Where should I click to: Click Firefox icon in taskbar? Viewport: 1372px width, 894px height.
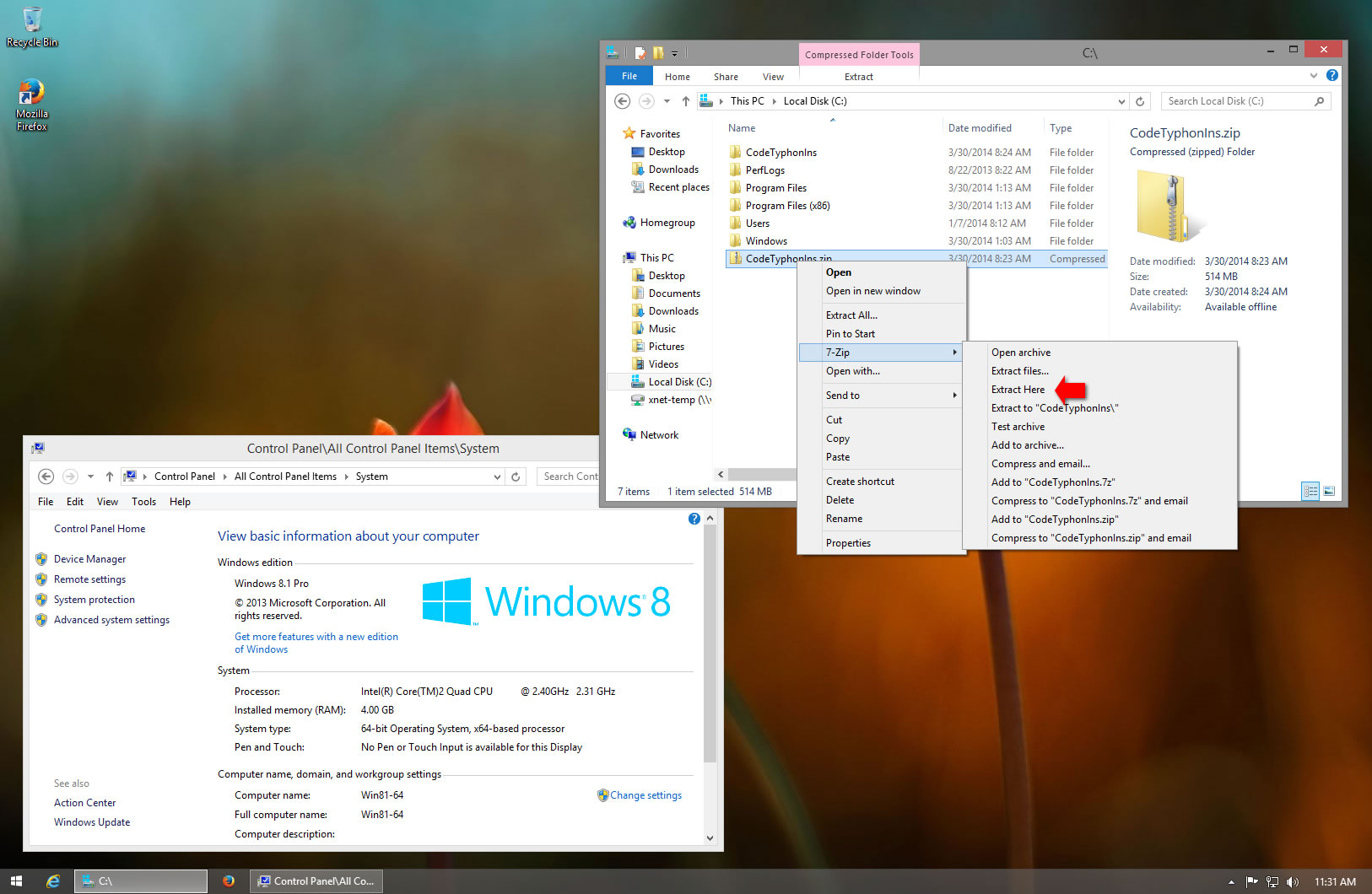pyautogui.click(x=229, y=881)
